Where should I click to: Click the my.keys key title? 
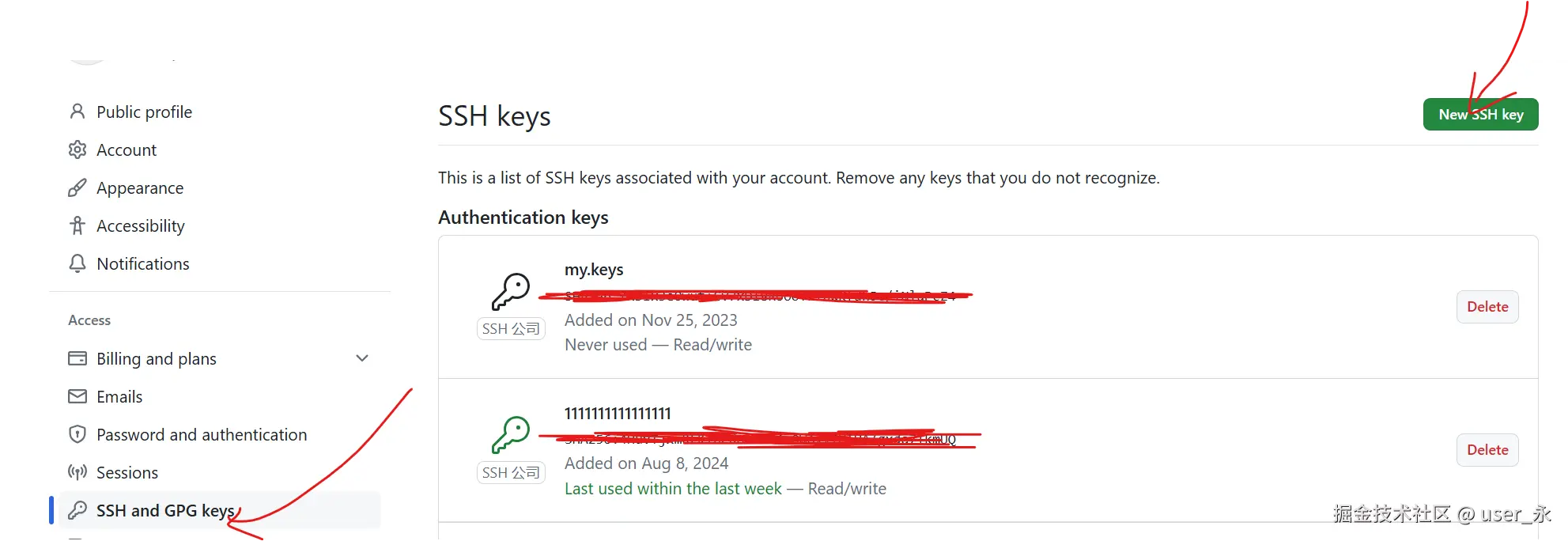point(594,270)
